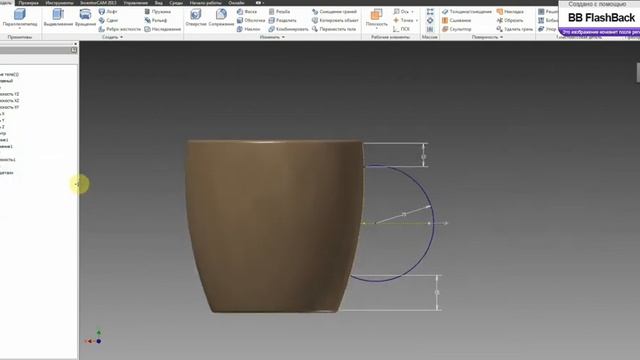This screenshot has width=640, height=360.
Task: Select the rectangular pattern icon in Массив
Action: tap(430, 12)
